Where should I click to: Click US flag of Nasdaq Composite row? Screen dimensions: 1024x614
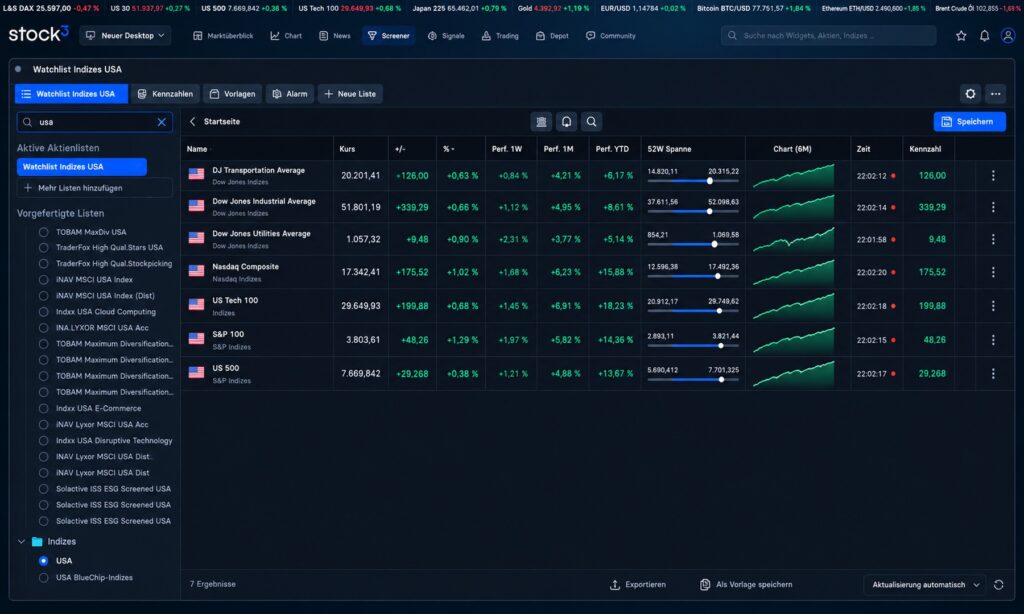click(x=197, y=270)
